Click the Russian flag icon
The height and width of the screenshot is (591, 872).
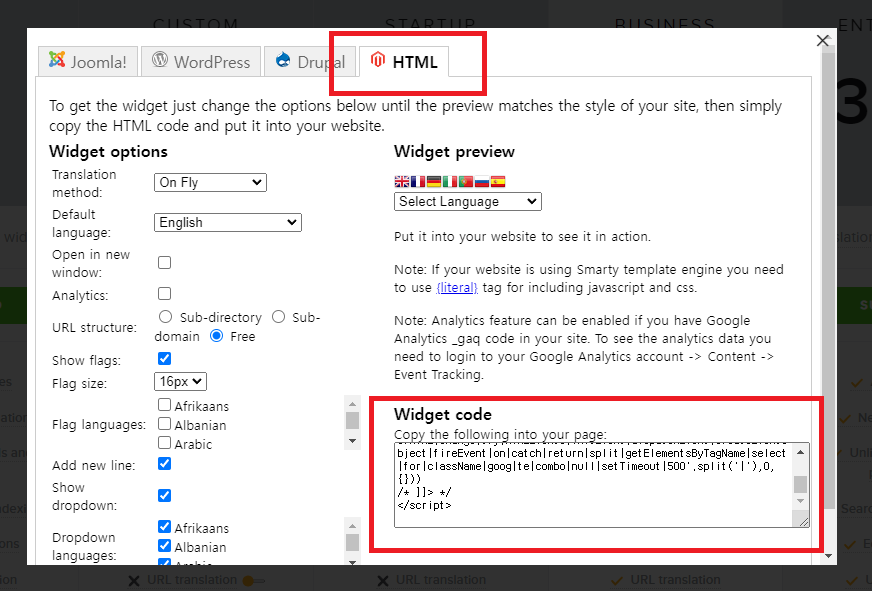coord(482,181)
